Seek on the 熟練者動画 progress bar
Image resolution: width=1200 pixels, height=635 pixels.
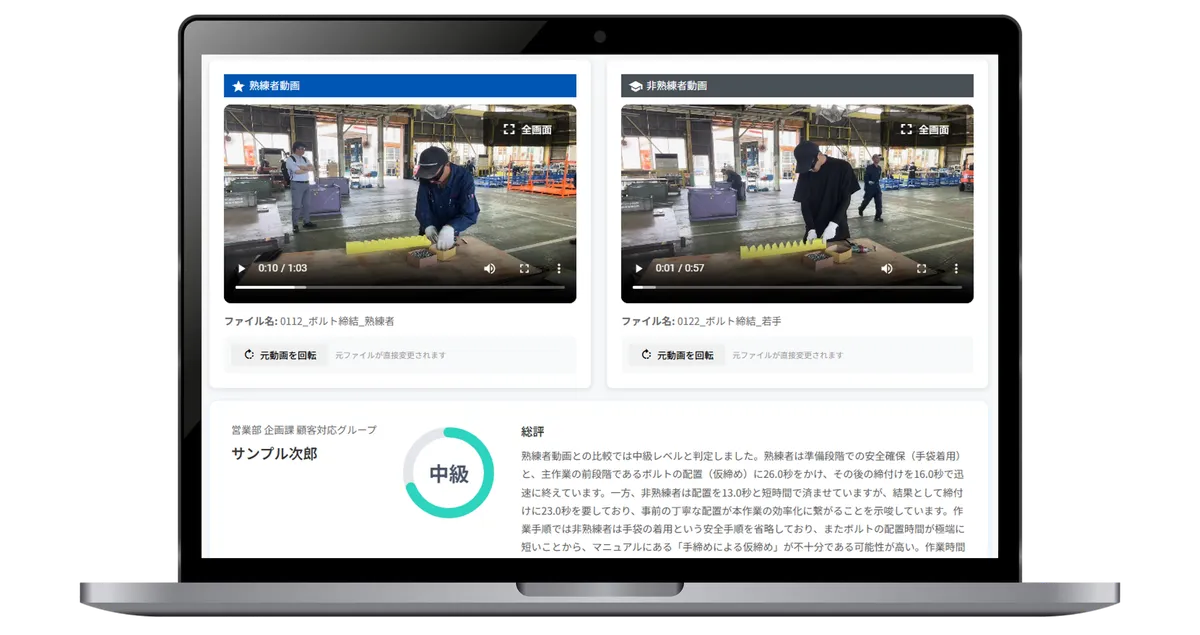[400, 288]
